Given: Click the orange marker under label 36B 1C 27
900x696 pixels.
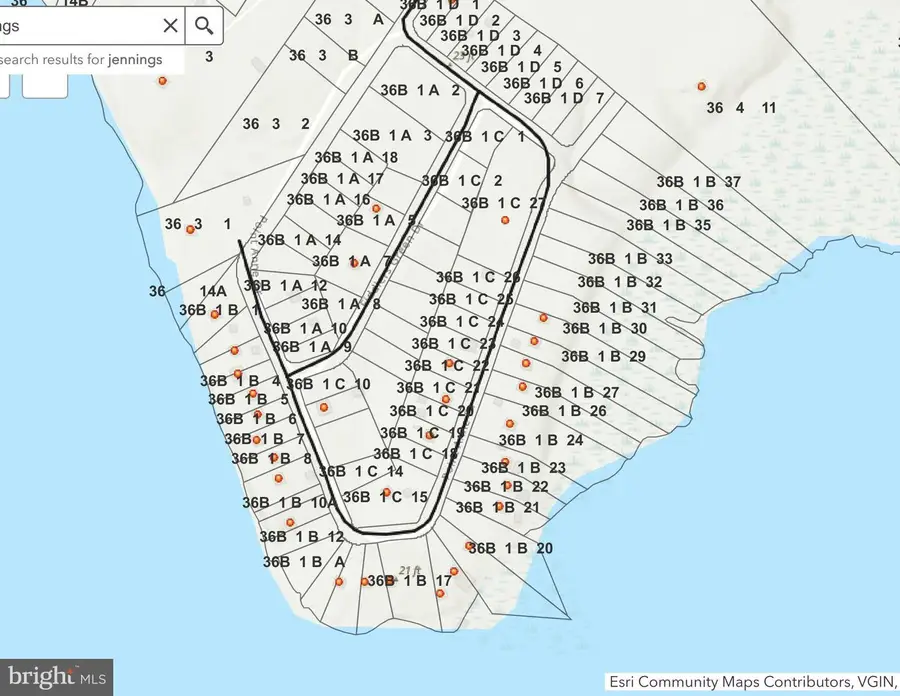Looking at the screenshot, I should coord(505,220).
